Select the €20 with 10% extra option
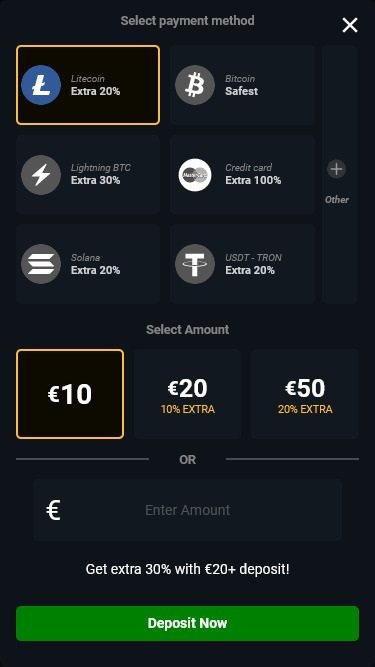 188,394
